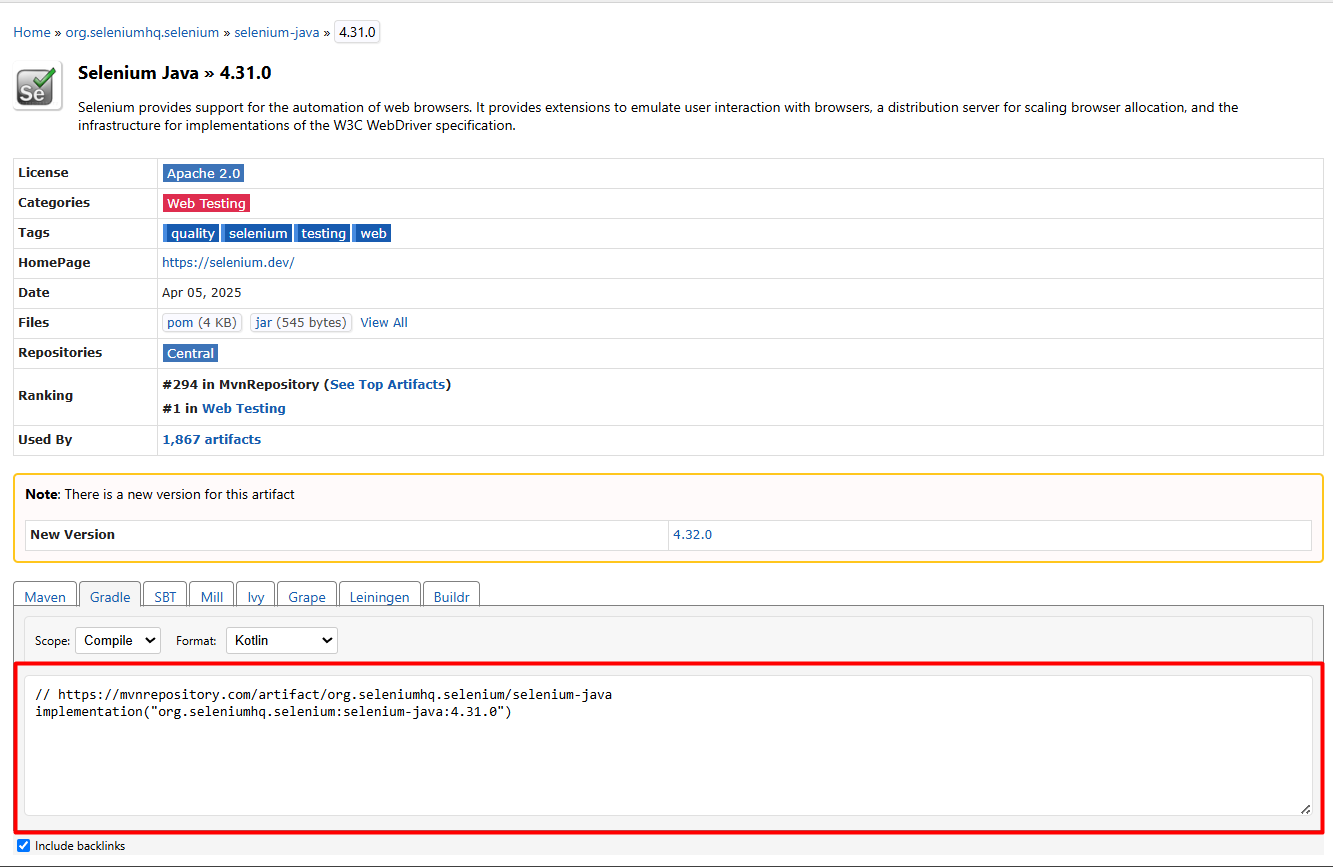
Task: Switch to the SBT tab
Action: (x=165, y=596)
